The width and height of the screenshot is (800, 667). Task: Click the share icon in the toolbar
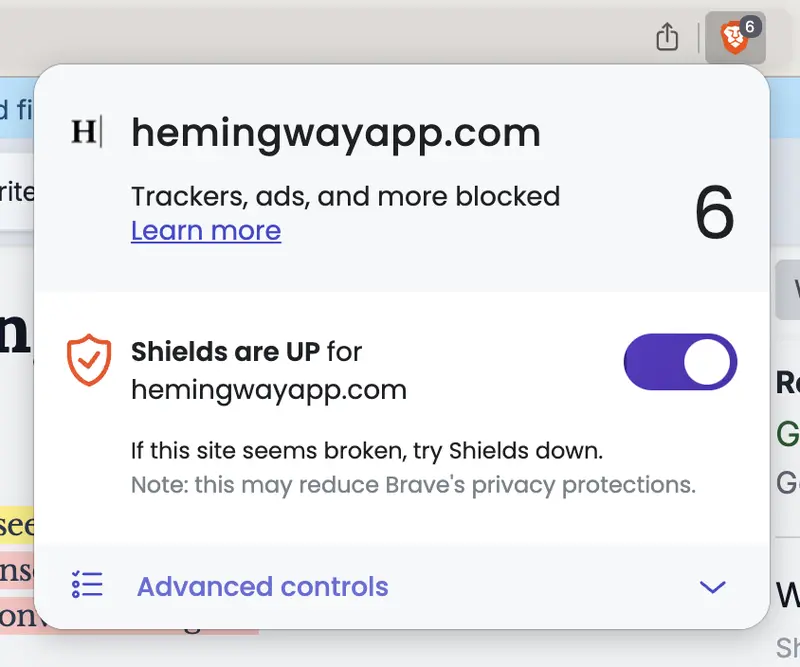coord(667,38)
